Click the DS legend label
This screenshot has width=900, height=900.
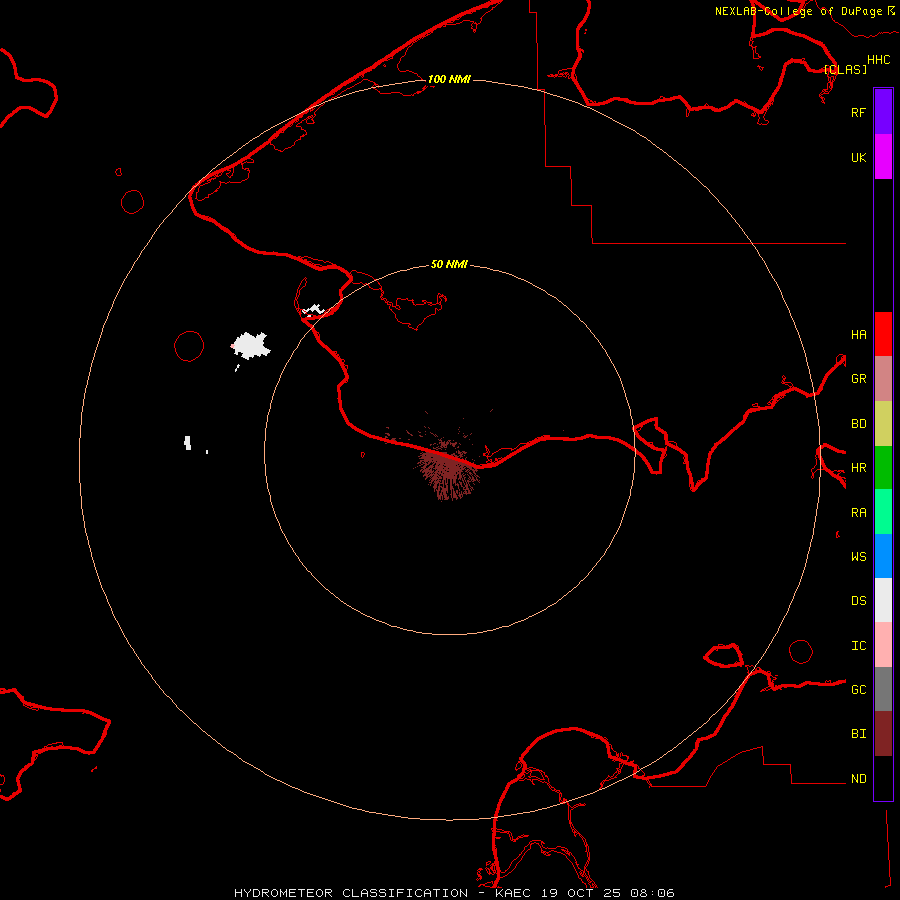coord(858,600)
